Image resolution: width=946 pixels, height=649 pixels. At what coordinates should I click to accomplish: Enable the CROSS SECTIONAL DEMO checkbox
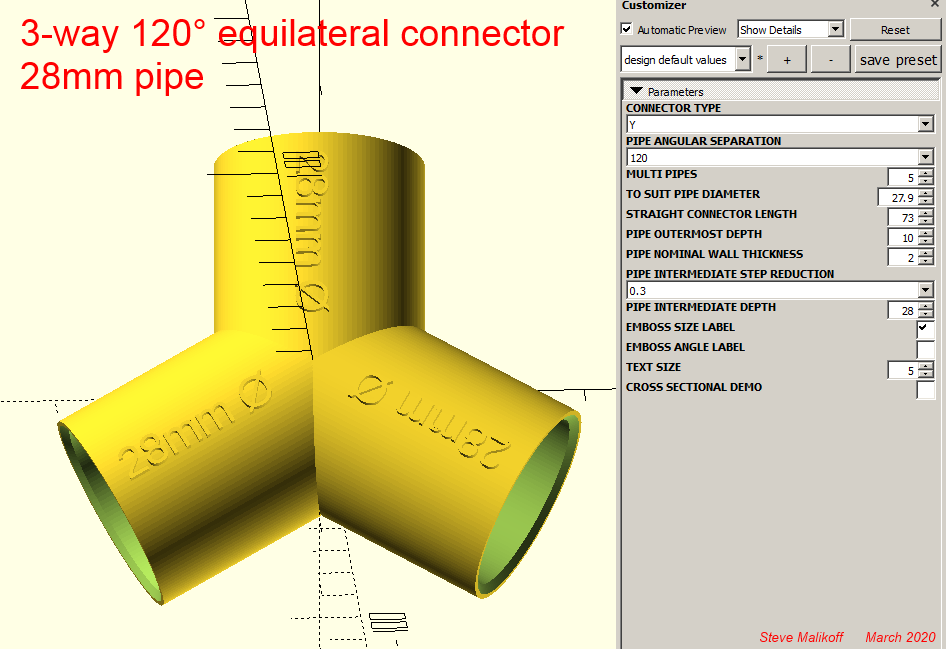tap(924, 389)
